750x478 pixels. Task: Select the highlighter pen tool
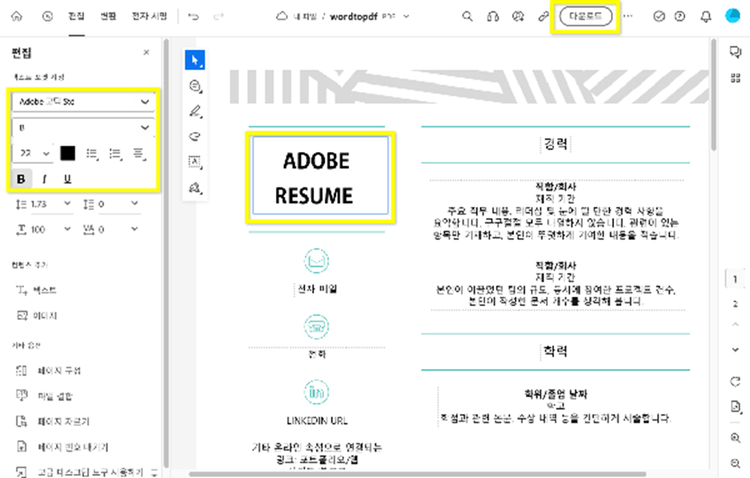tap(195, 111)
